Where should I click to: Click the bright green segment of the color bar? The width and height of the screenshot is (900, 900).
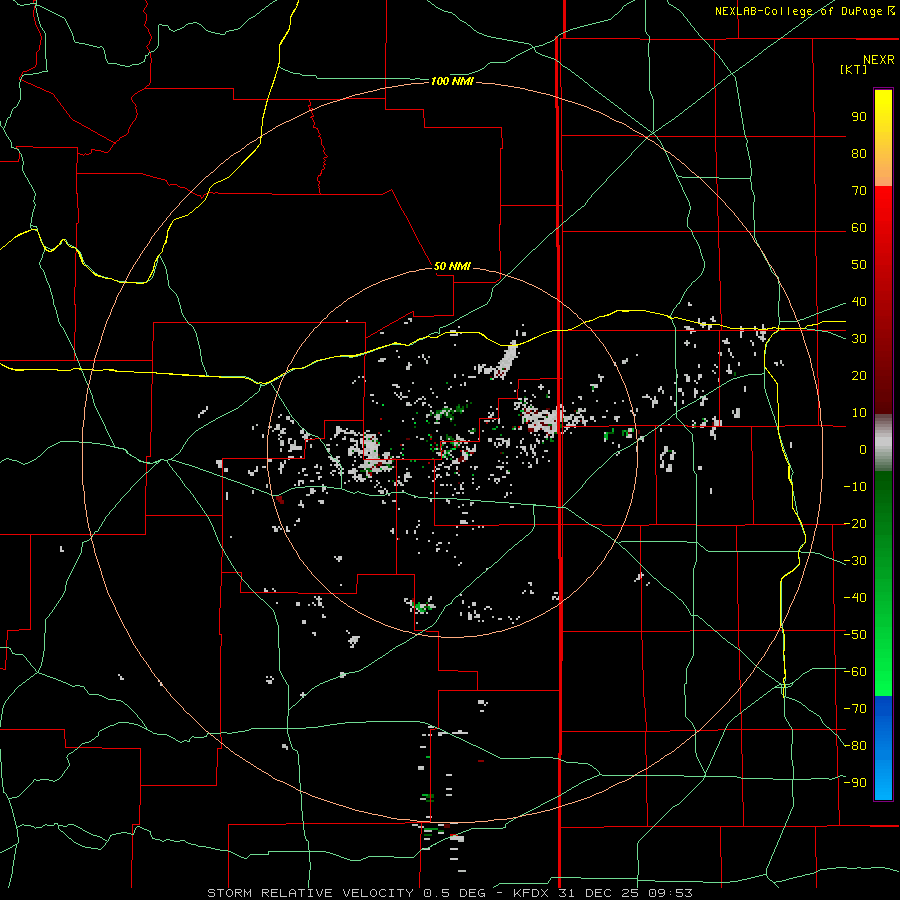click(x=883, y=666)
